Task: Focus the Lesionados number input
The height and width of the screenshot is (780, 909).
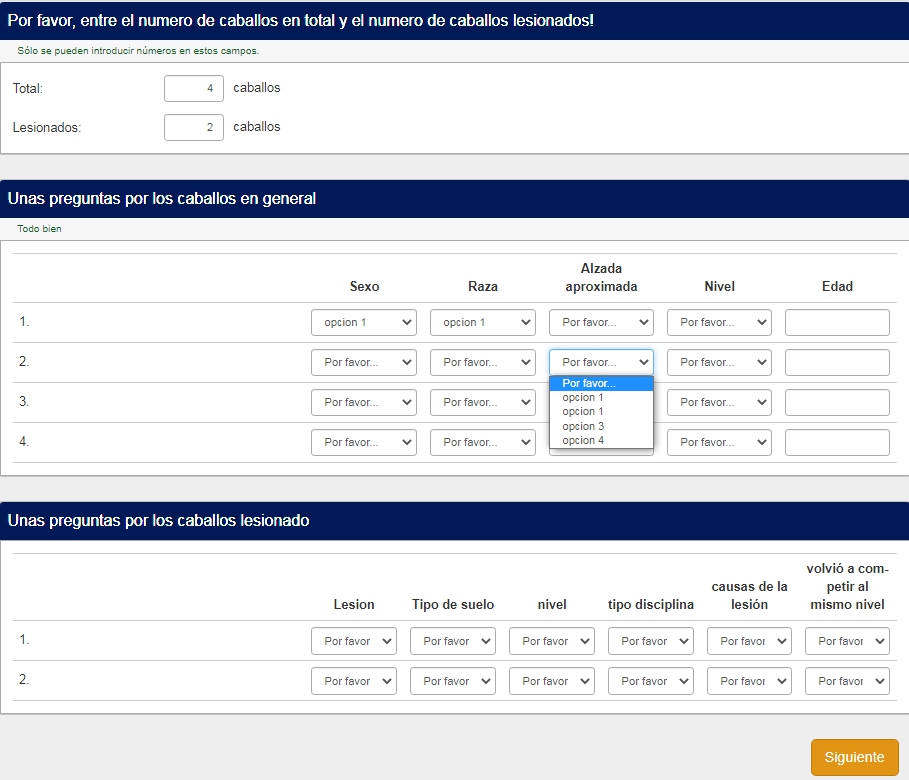Action: tap(193, 127)
